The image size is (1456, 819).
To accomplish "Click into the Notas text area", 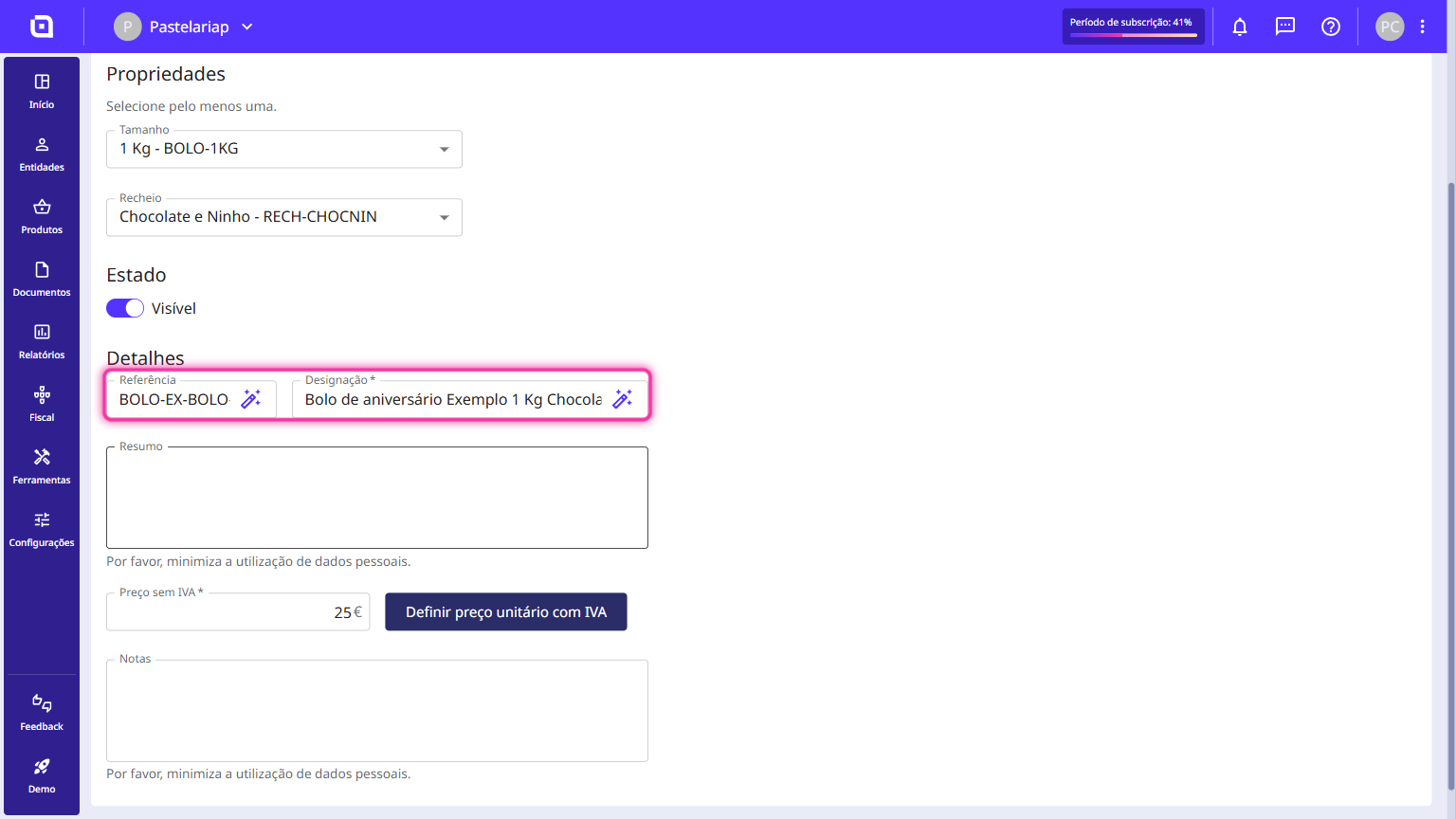I will point(377,711).
